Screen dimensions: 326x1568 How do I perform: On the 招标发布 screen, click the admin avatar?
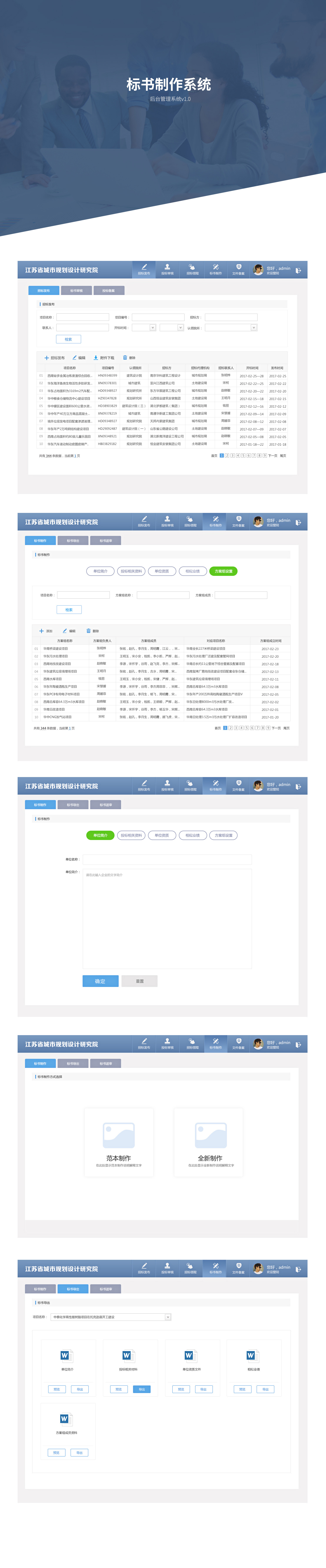pos(258,270)
